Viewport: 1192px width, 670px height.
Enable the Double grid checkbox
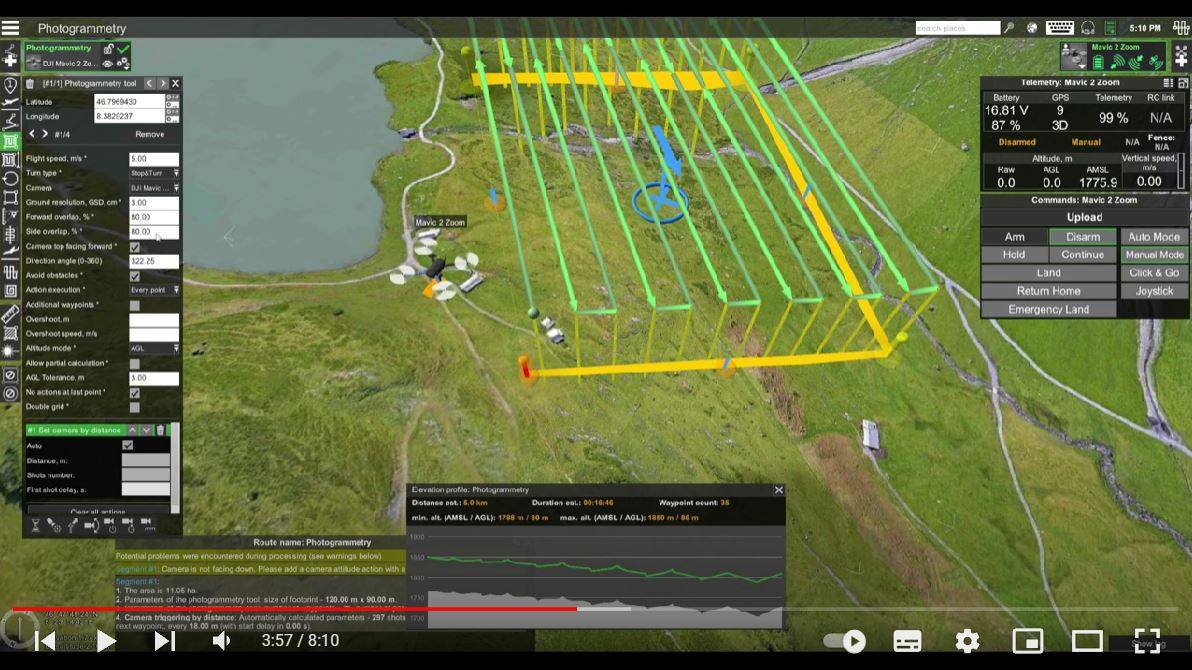coord(135,407)
